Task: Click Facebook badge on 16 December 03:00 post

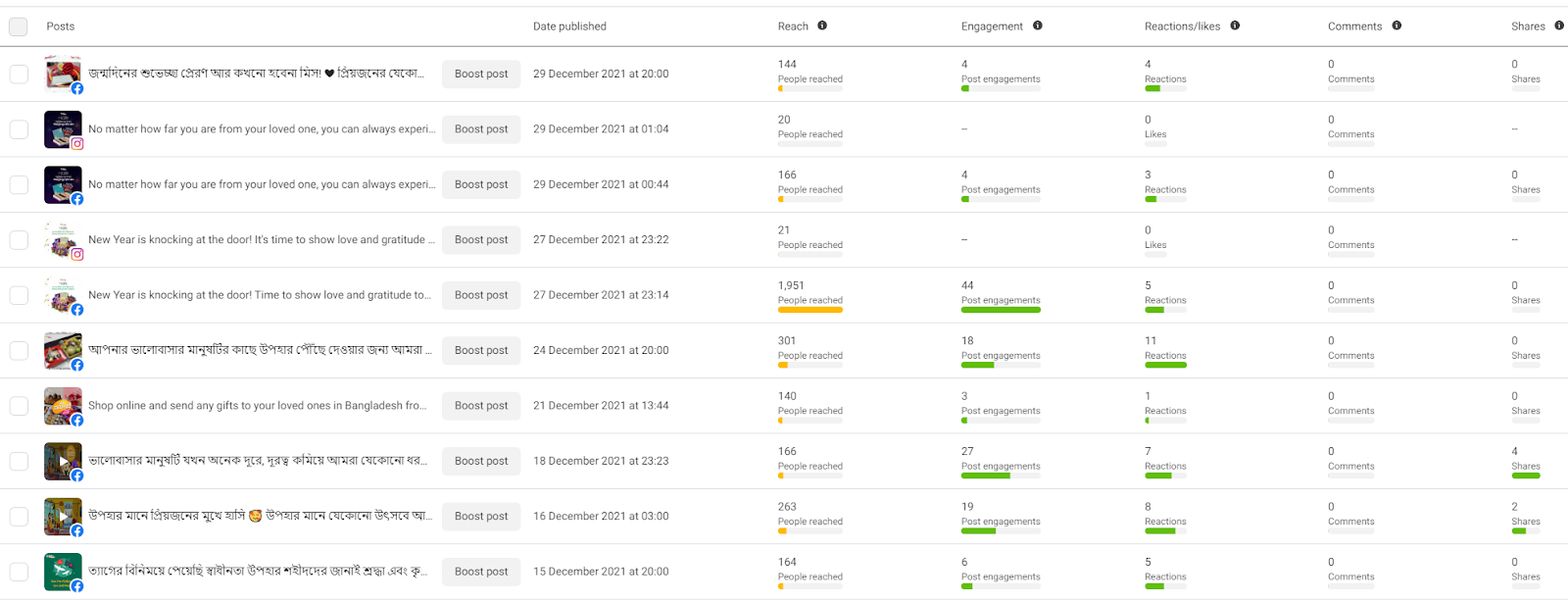Action: coord(77,531)
